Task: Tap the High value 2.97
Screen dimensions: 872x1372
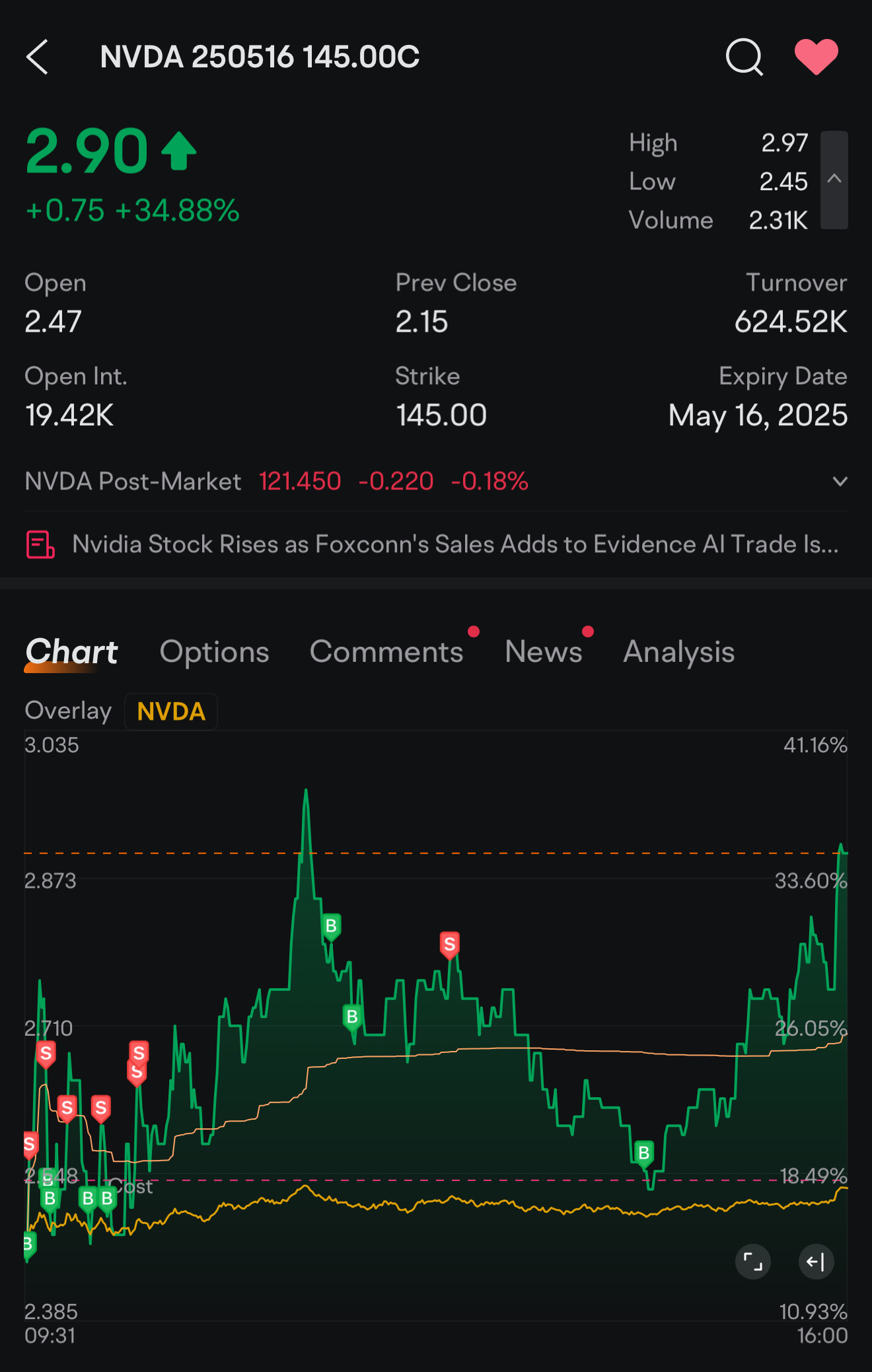Action: (785, 143)
